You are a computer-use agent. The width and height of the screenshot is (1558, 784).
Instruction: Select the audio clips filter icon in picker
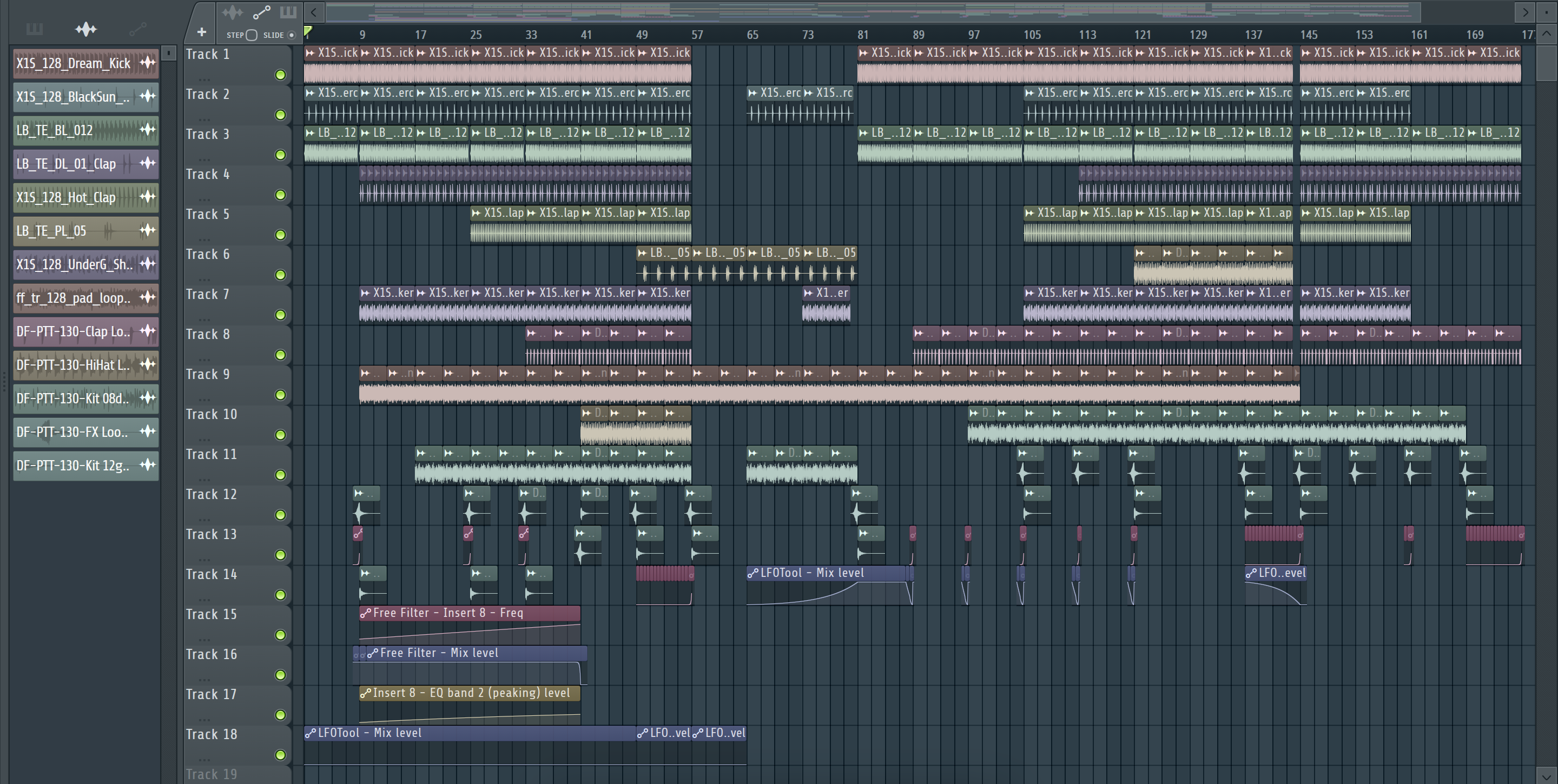tap(86, 29)
